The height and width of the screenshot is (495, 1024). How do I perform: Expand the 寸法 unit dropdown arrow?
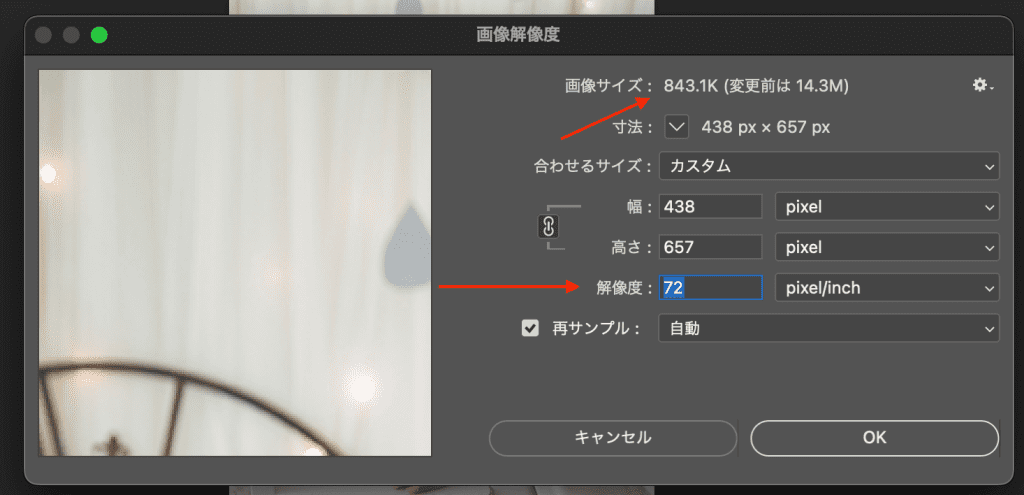click(677, 127)
